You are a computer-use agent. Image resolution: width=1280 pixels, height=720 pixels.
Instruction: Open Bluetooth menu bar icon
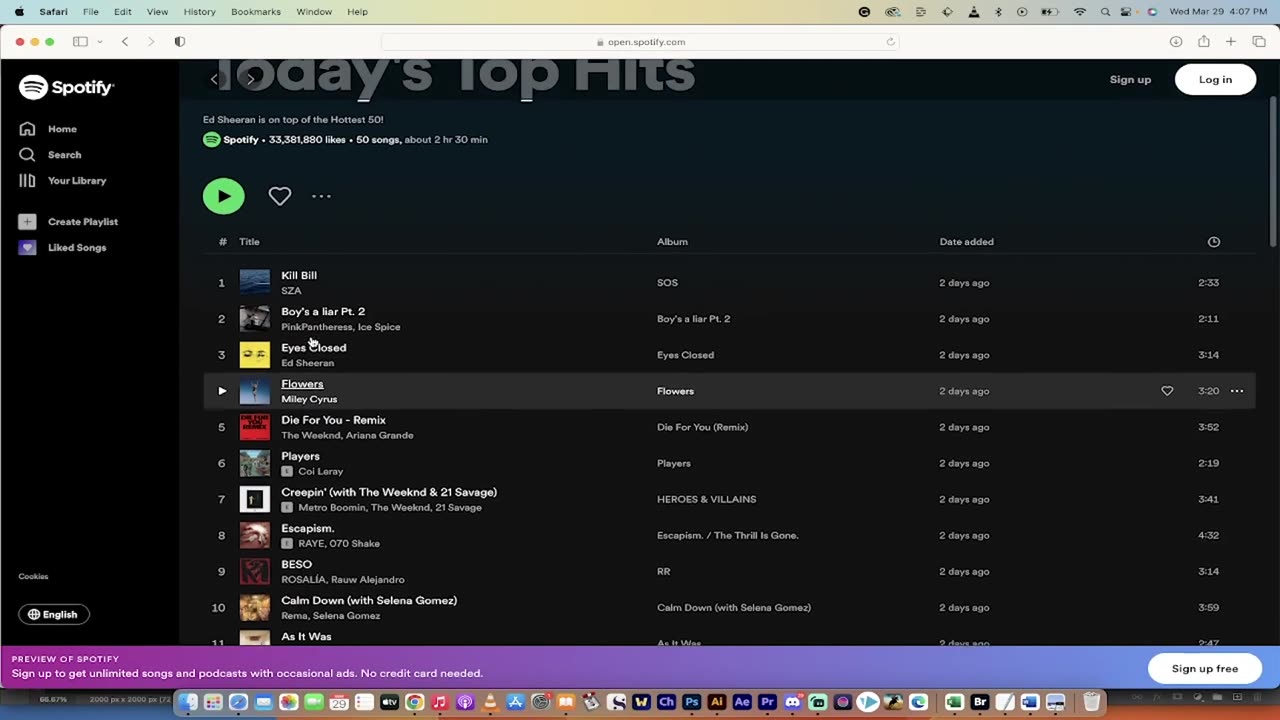pyautogui.click(x=998, y=12)
